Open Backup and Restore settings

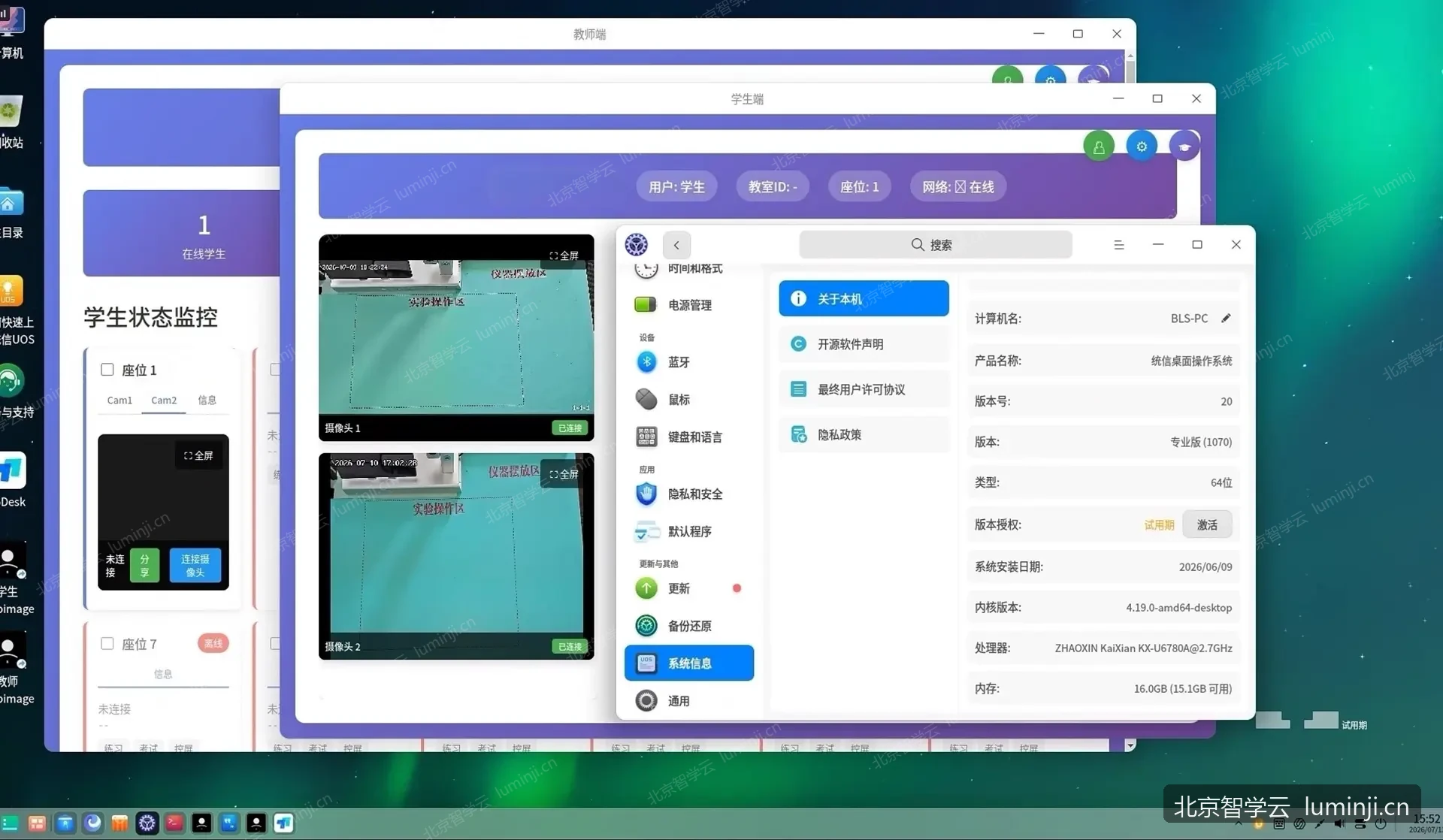[689, 626]
